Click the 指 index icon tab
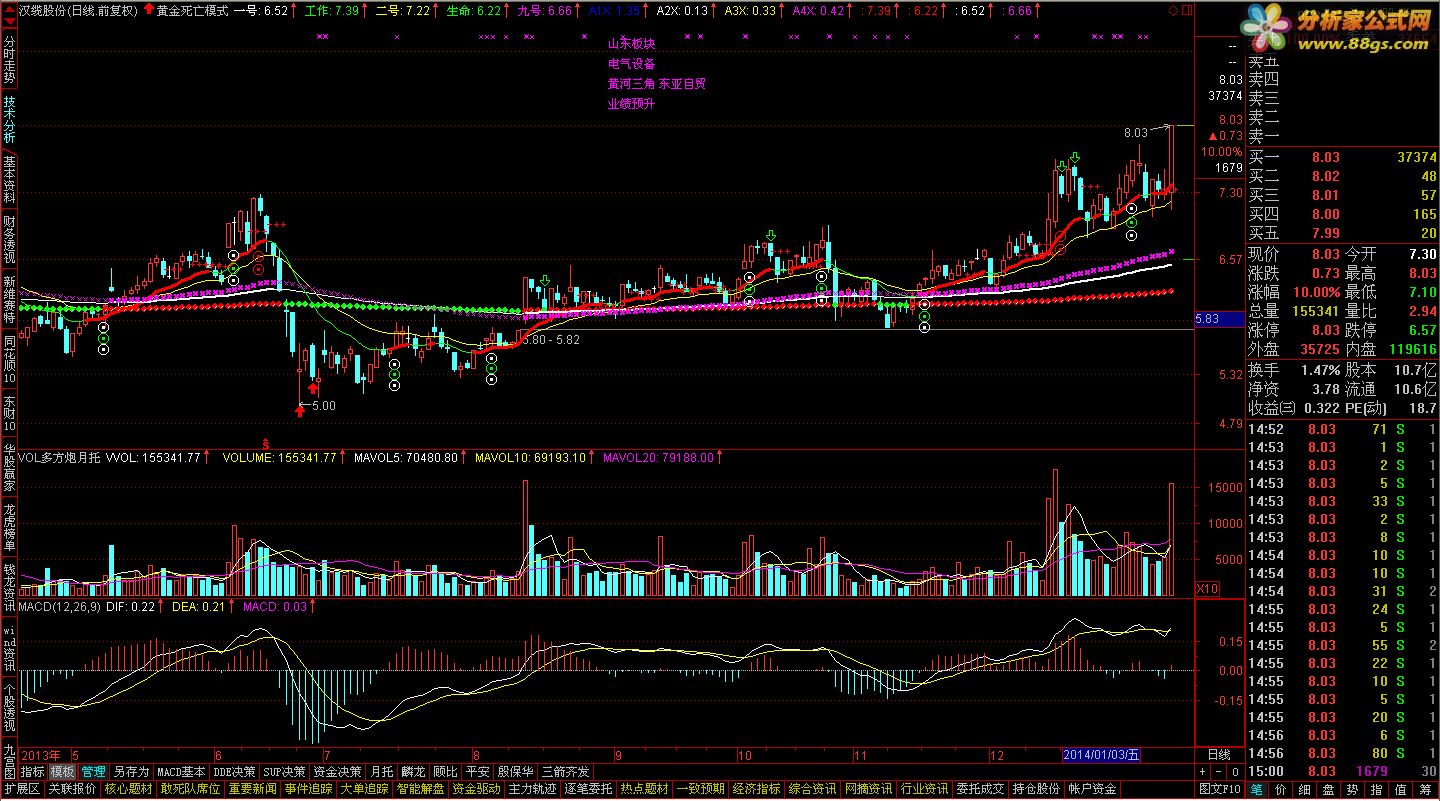 click(1376, 789)
